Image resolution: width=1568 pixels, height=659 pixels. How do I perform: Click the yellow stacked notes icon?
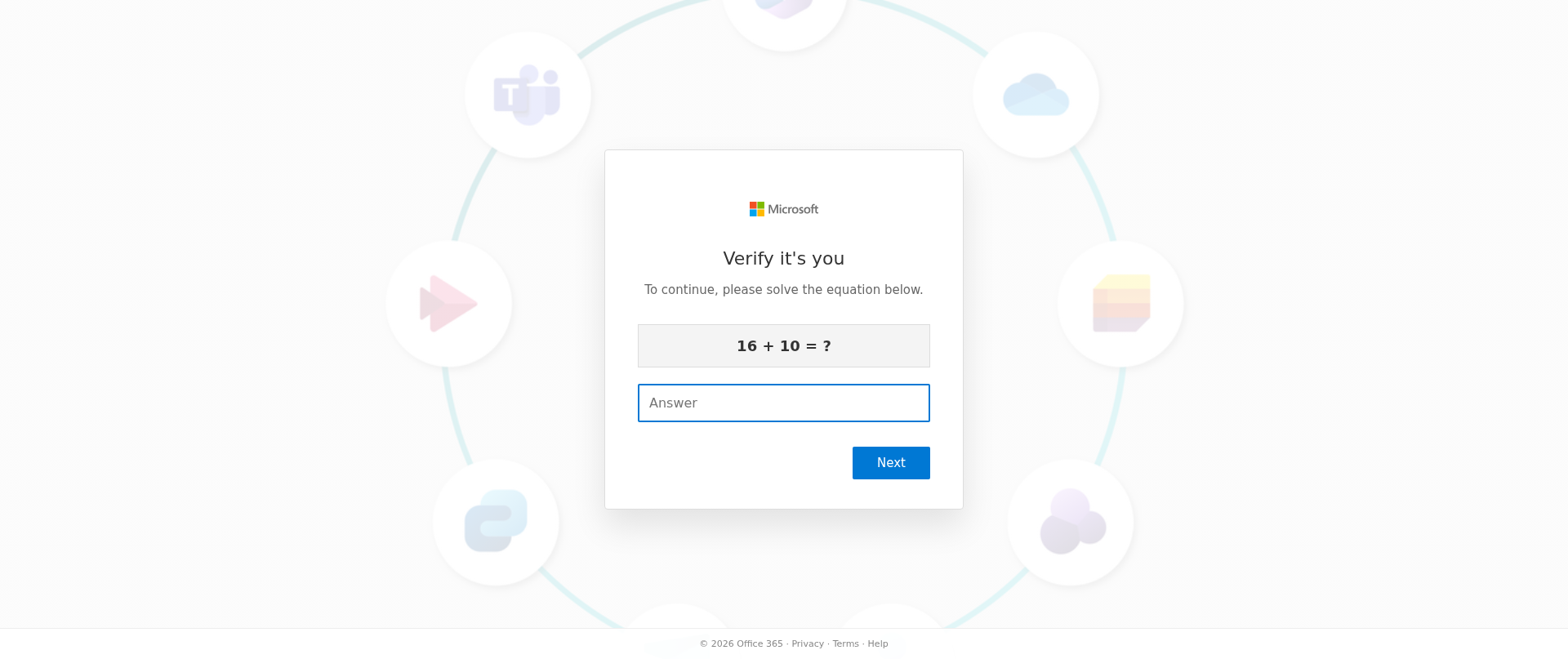[1121, 303]
